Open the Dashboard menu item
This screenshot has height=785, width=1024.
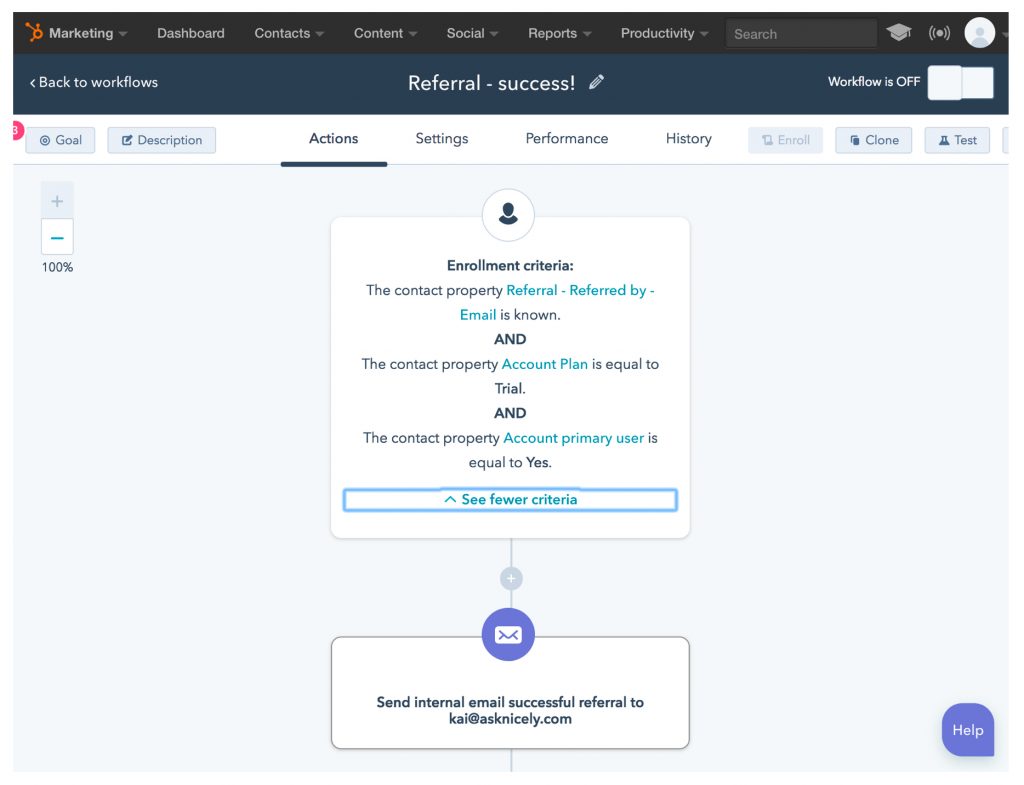tap(191, 33)
